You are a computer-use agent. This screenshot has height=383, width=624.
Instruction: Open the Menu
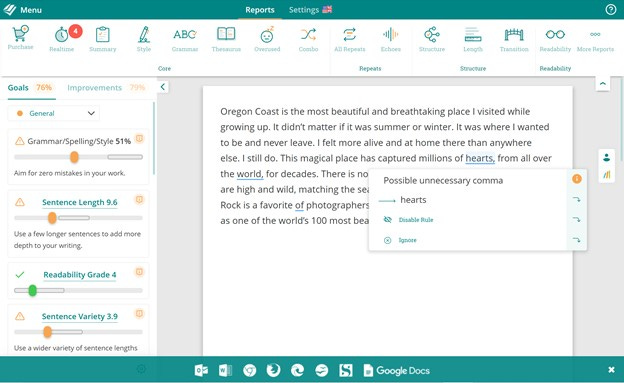(31, 10)
